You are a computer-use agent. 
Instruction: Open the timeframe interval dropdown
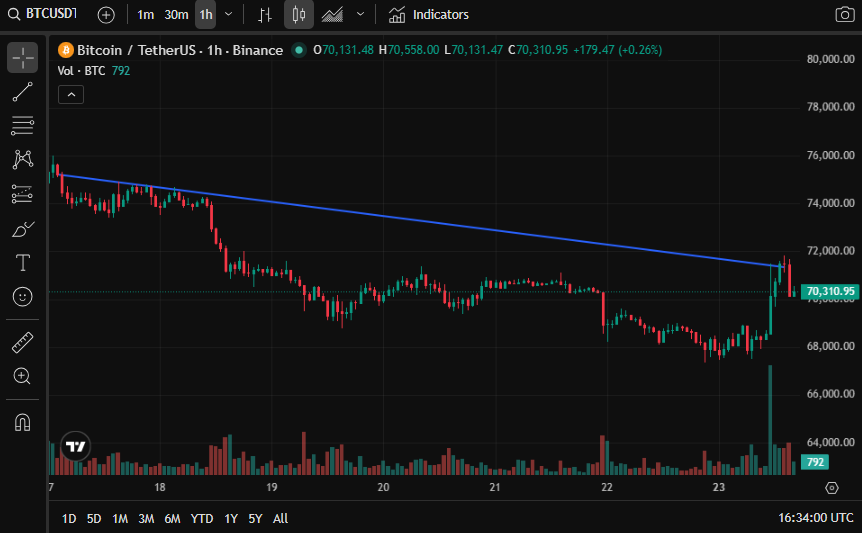pyautogui.click(x=229, y=14)
